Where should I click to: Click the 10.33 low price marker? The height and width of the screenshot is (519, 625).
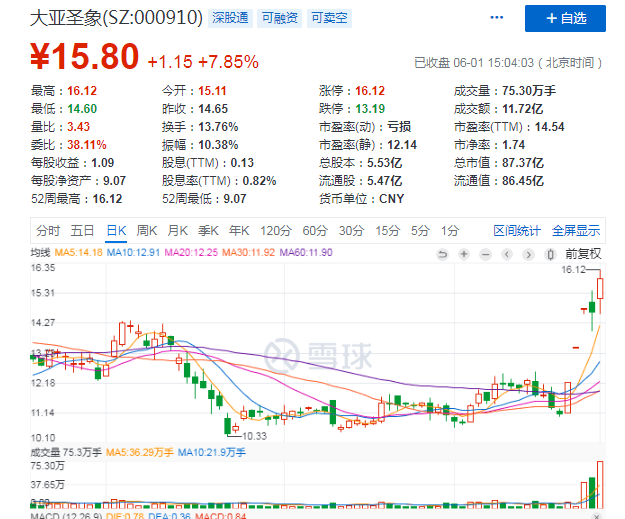(x=254, y=436)
